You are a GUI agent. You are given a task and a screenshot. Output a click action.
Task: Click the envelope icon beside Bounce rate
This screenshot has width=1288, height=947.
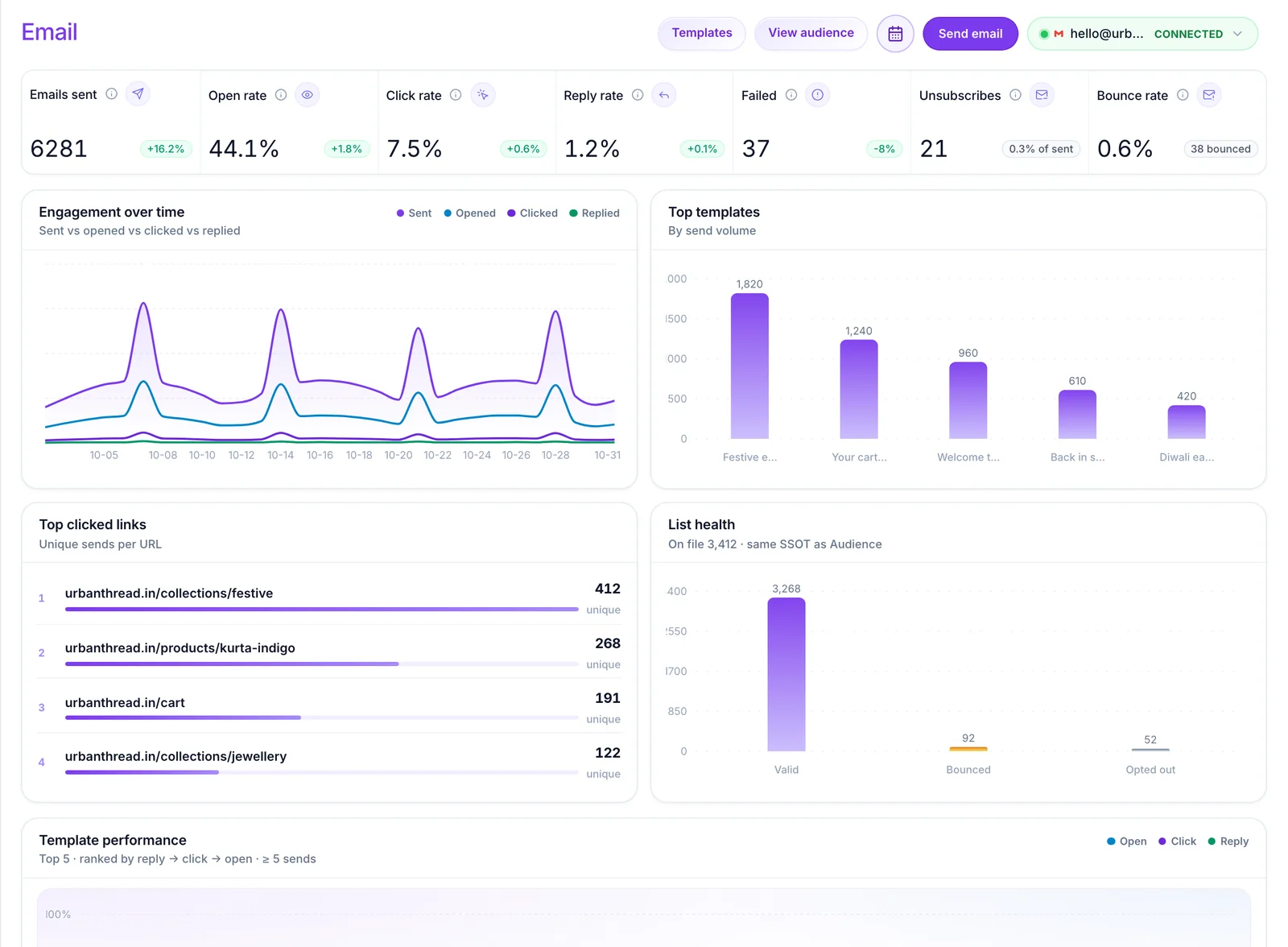[x=1209, y=95]
